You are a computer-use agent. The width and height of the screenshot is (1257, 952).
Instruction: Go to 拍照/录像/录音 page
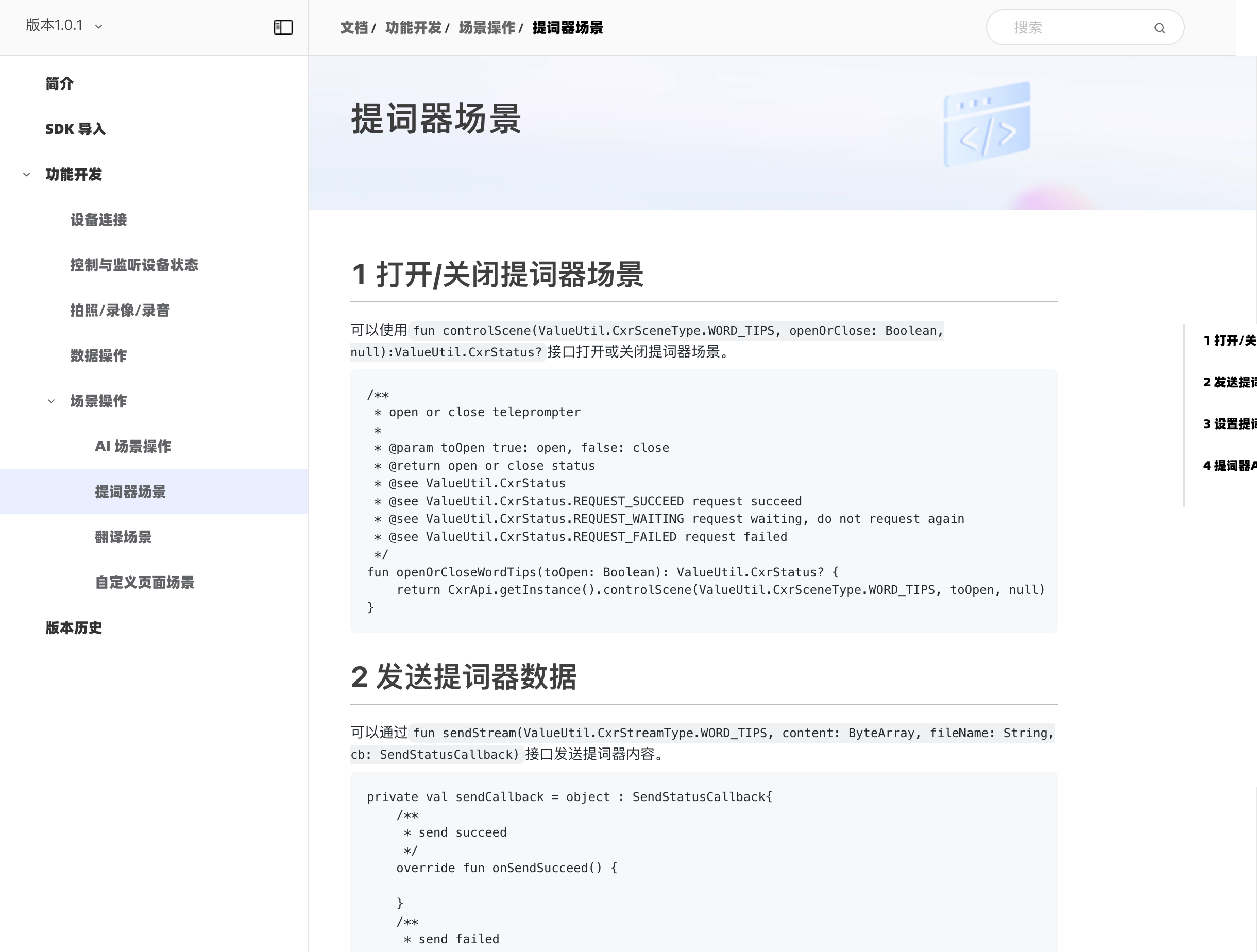(120, 310)
